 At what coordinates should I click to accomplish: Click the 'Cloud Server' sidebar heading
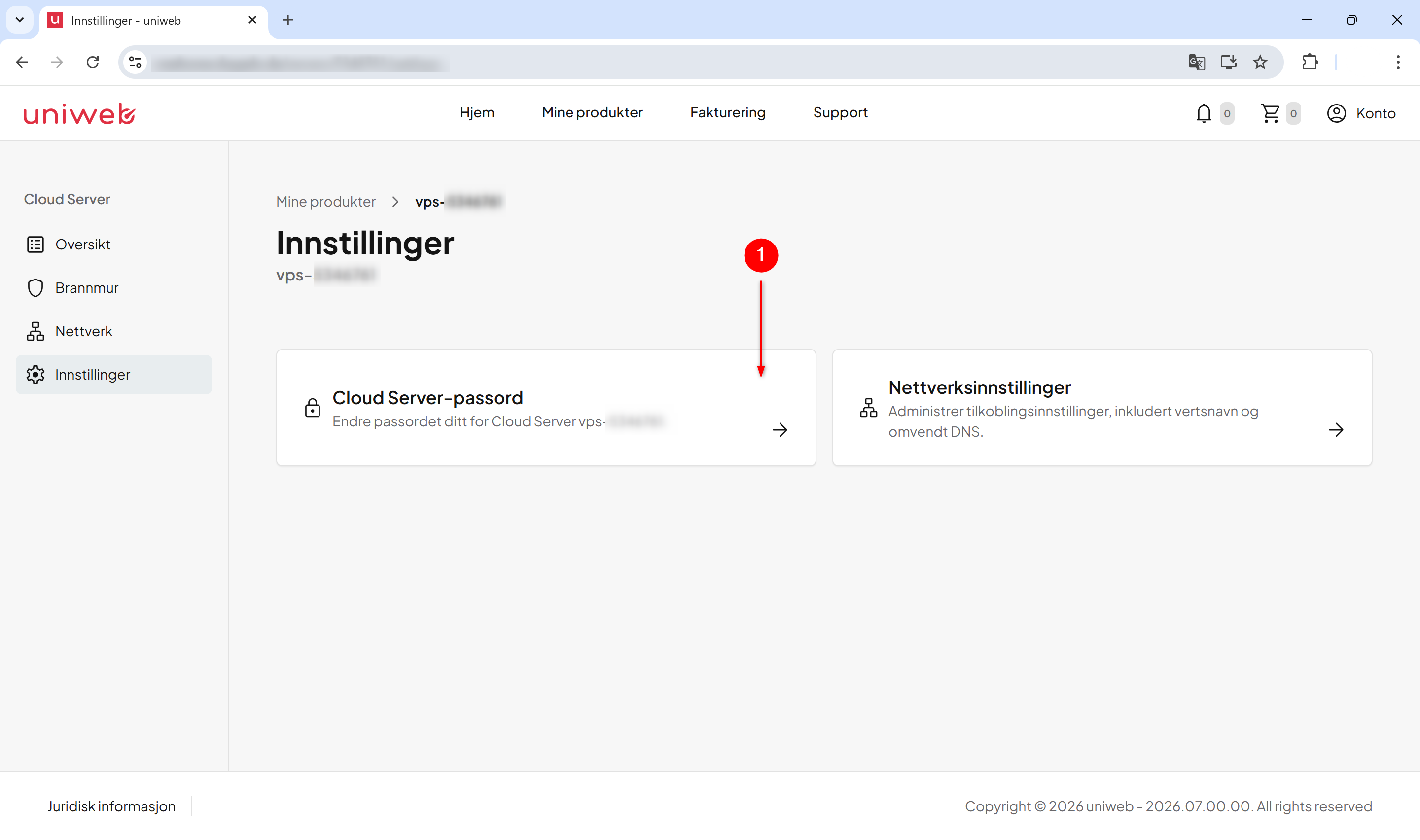pos(67,199)
